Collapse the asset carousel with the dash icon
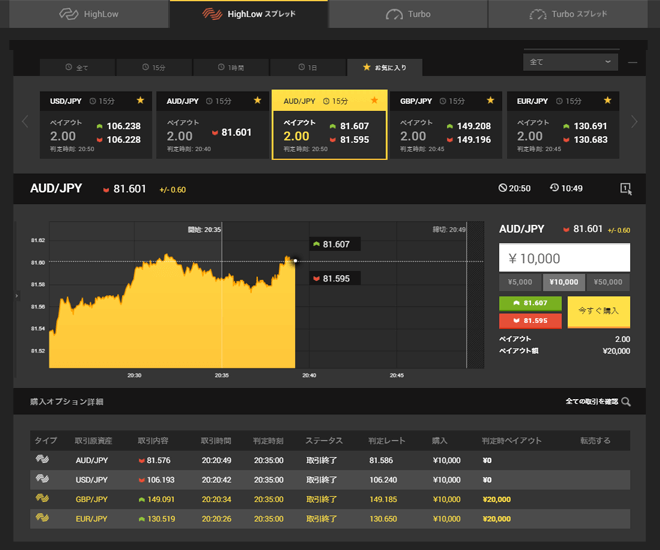660x550 pixels. pos(632,62)
